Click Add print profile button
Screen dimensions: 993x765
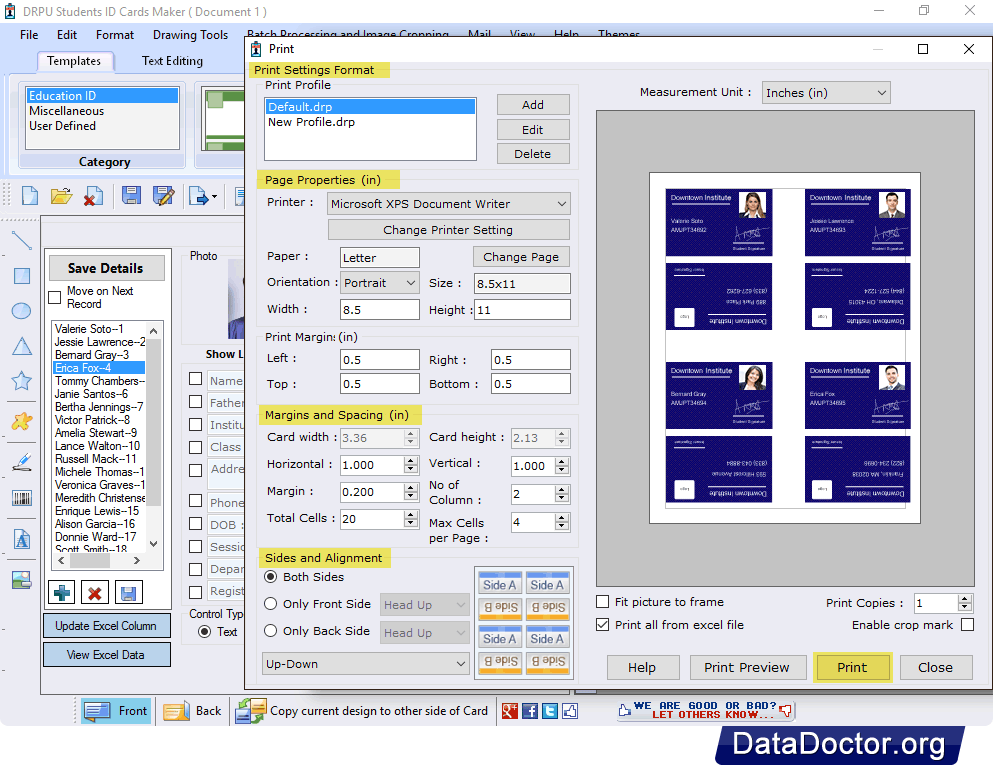[x=533, y=104]
